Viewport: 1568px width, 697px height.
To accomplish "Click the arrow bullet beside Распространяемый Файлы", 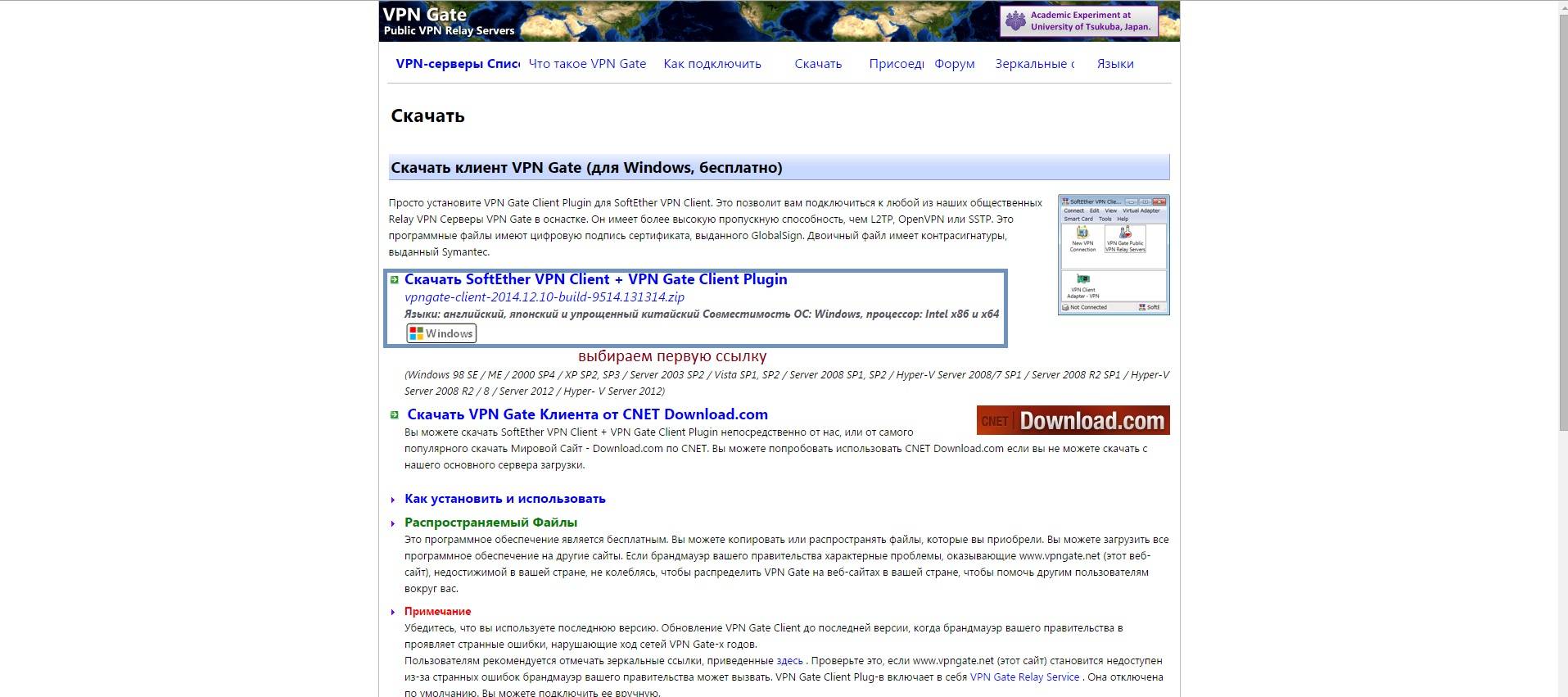I will click(394, 523).
